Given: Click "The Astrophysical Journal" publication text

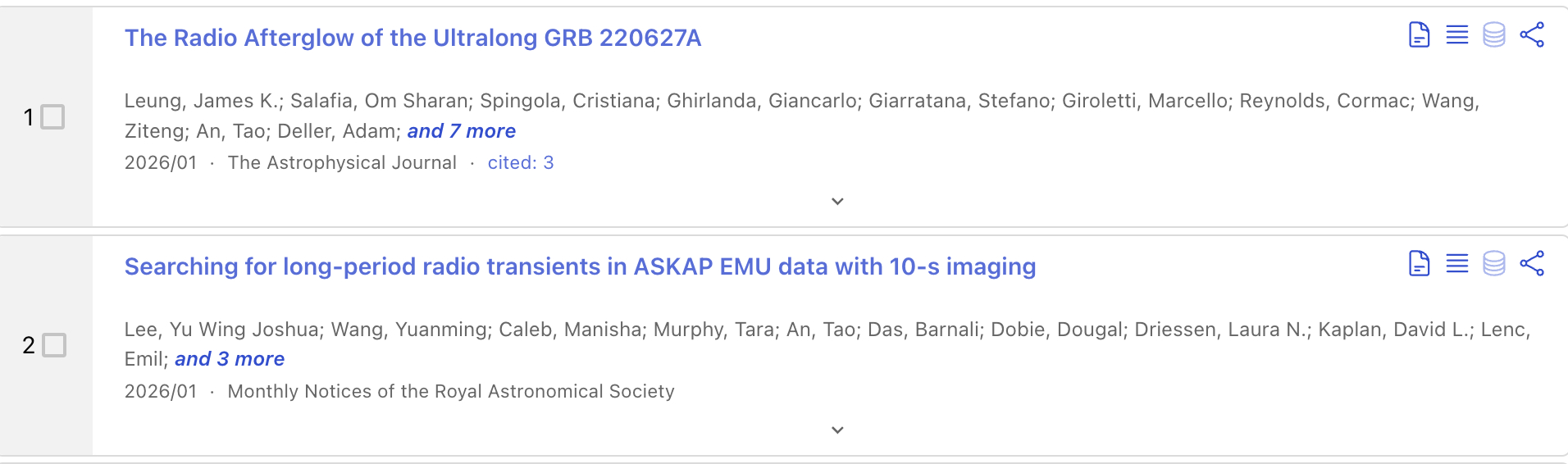Looking at the screenshot, I should 342,162.
